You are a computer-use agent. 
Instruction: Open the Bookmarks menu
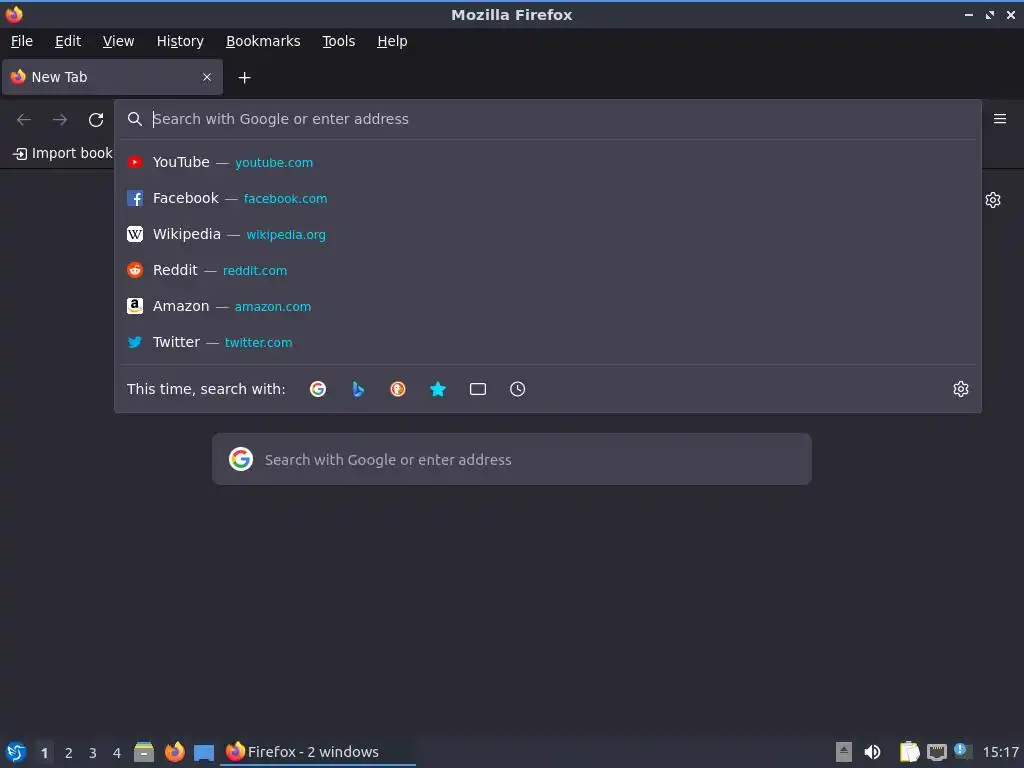point(263,41)
